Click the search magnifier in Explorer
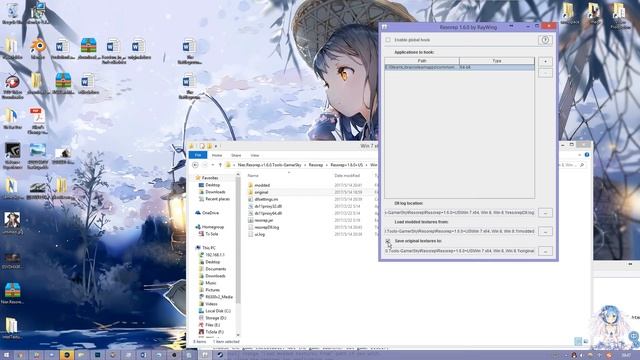 coord(582,165)
